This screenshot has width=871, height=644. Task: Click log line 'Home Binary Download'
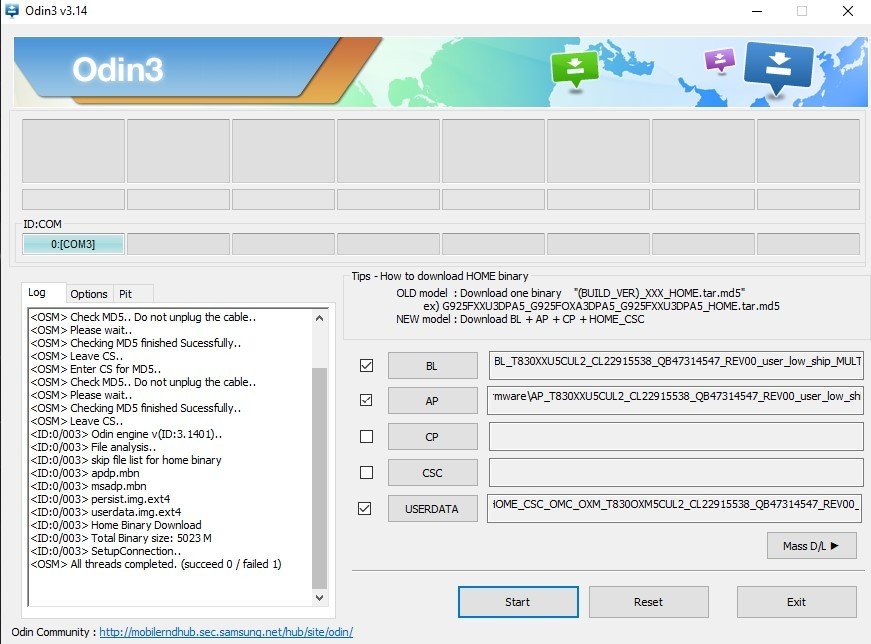[116, 525]
